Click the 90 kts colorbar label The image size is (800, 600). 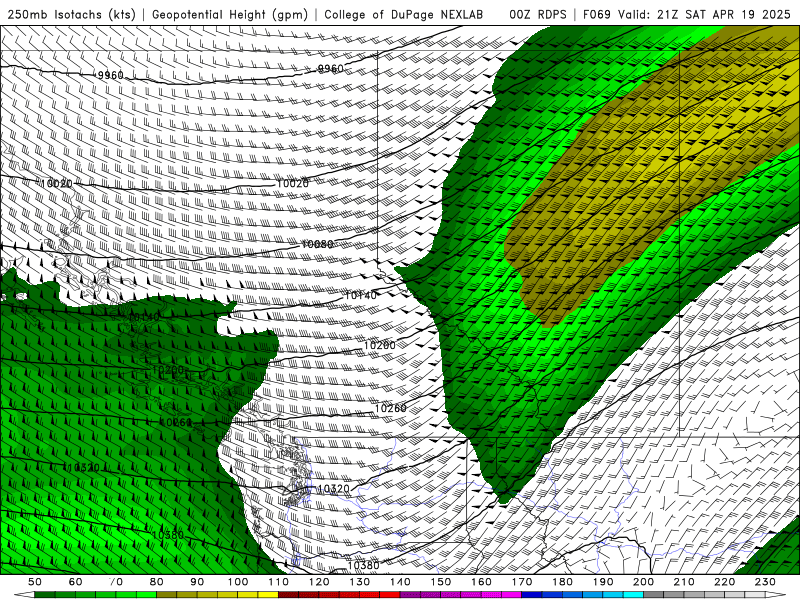[x=197, y=582]
